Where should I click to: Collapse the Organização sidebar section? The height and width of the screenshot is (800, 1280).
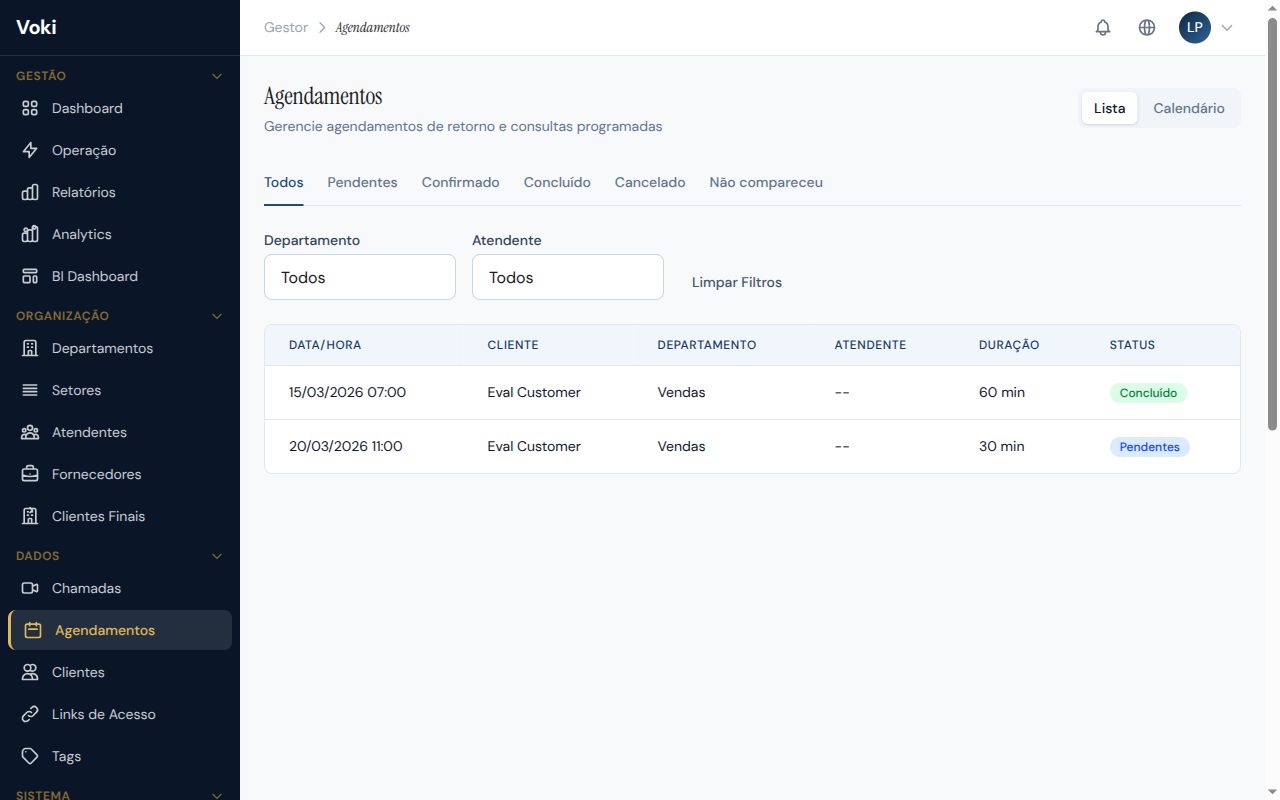pyautogui.click(x=217, y=316)
